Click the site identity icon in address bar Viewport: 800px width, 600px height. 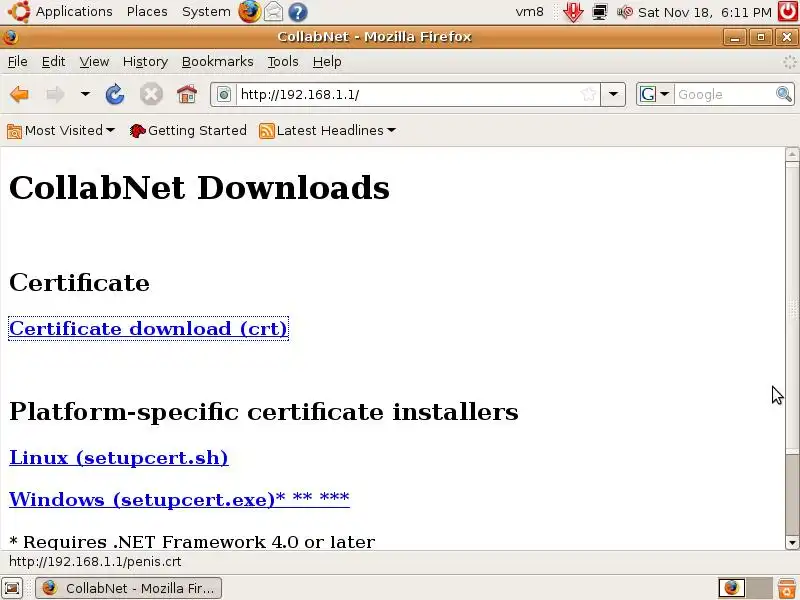pos(224,94)
